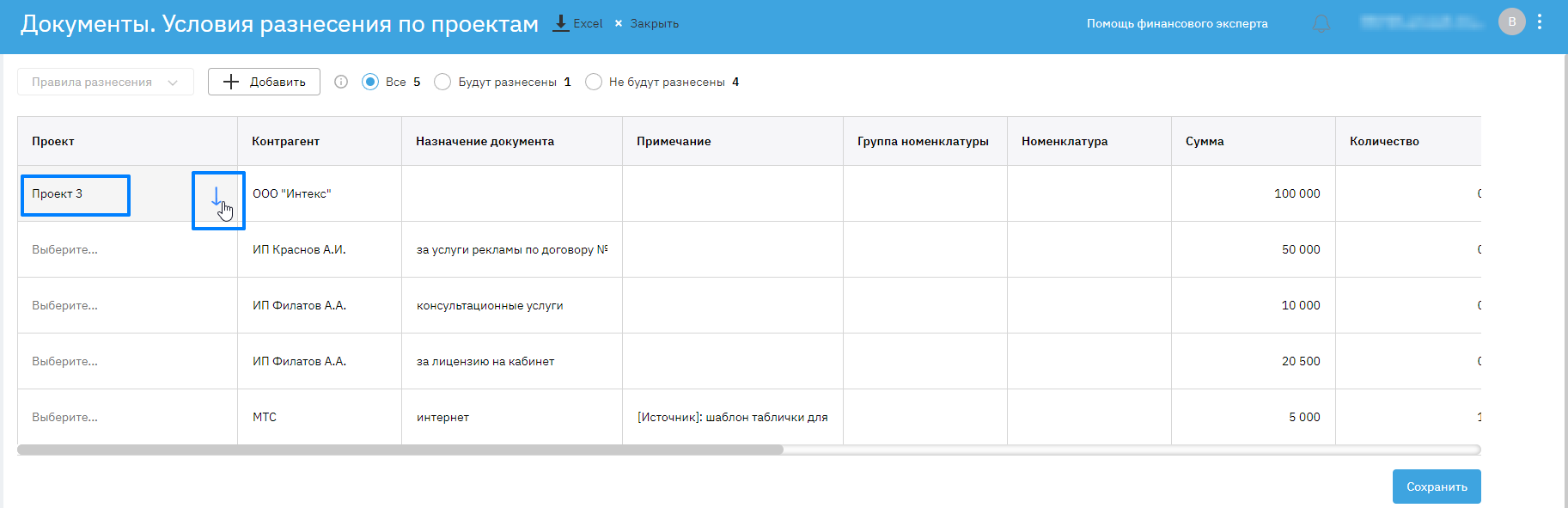Select the Будут разнесены radio button
Image resolution: width=1568 pixels, height=508 pixels.
click(442, 82)
